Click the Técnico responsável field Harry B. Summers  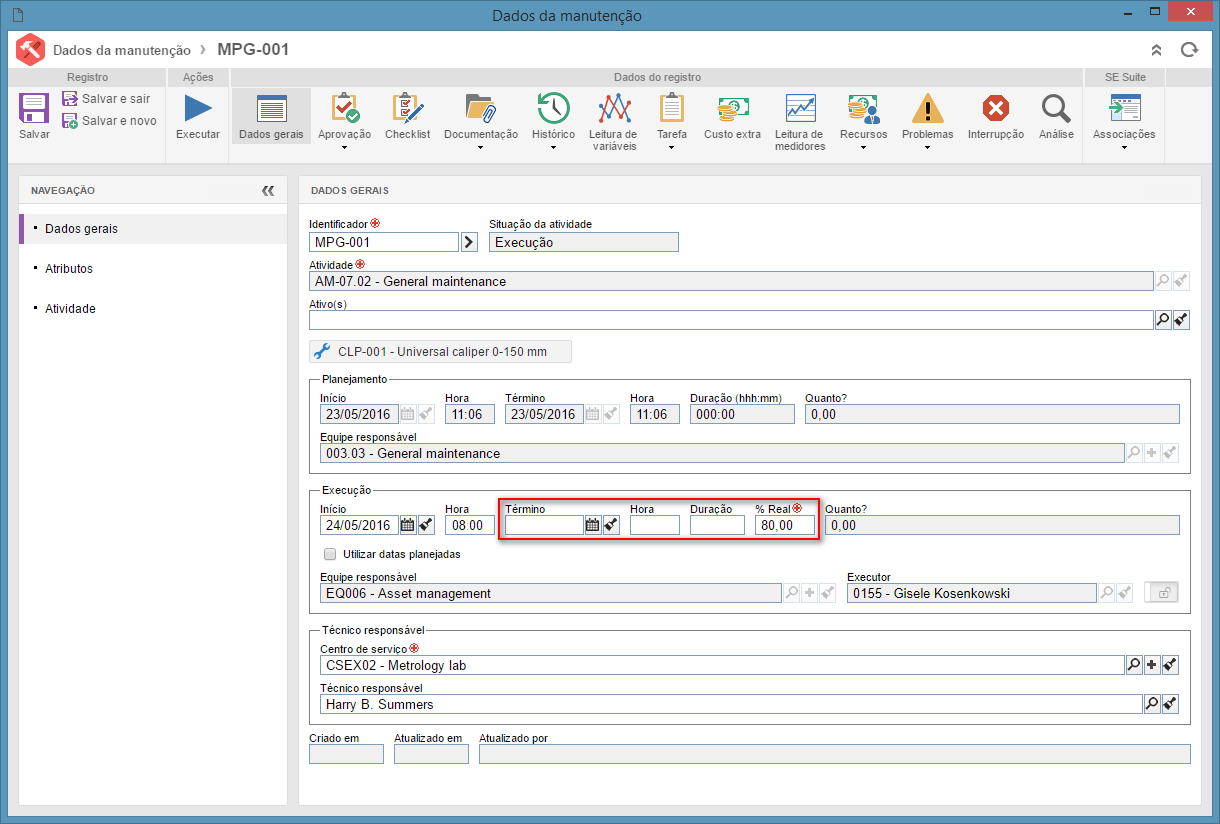pyautogui.click(x=731, y=704)
